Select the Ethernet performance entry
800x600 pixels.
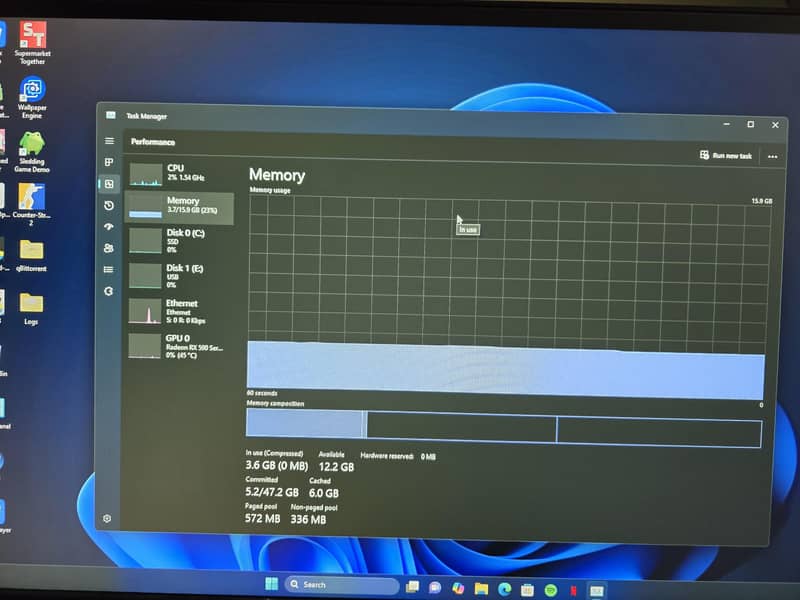click(x=180, y=311)
